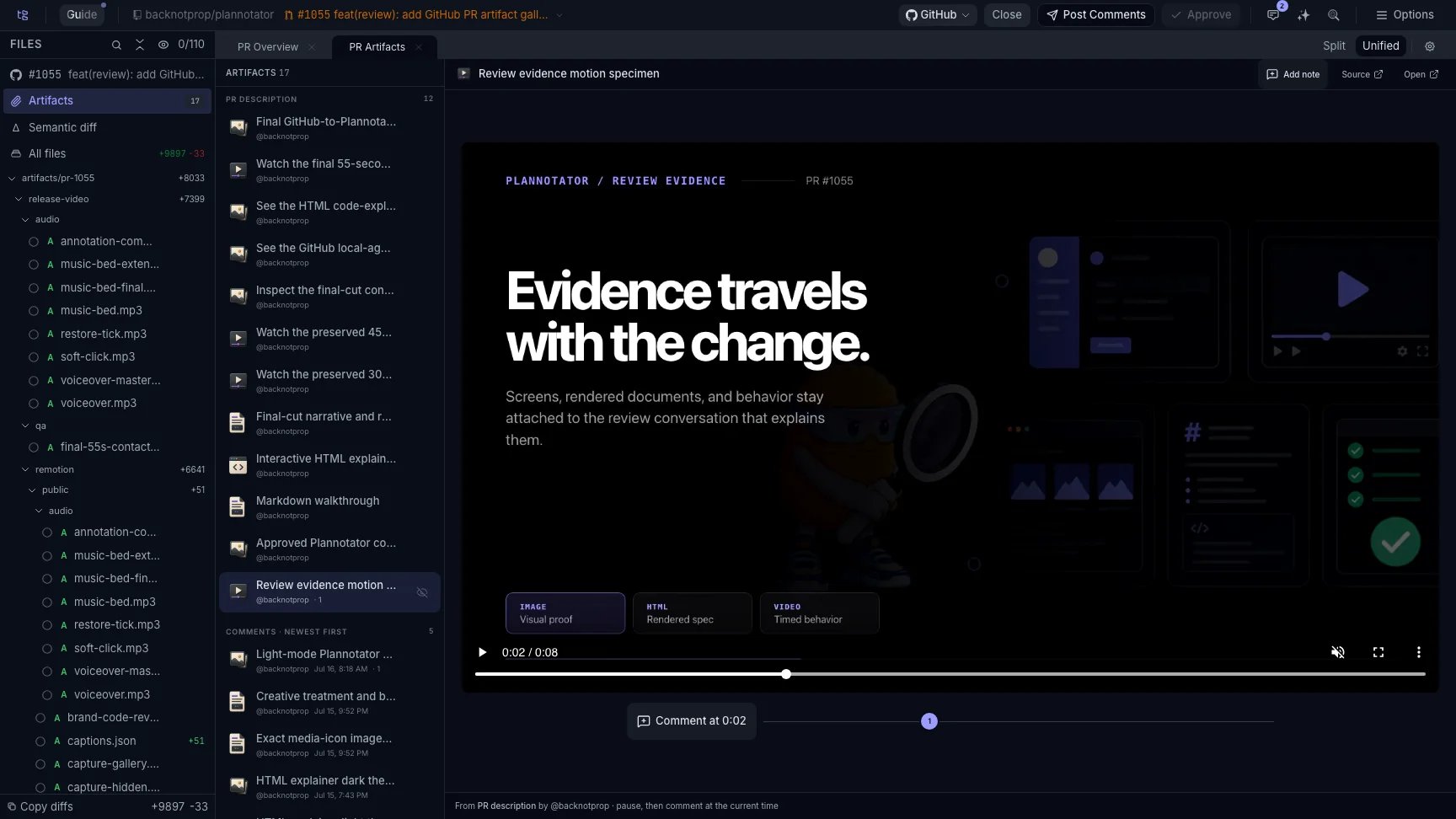The height and width of the screenshot is (819, 1456).
Task: Mark music-bed.mp3 under release-video as viewed
Action: click(34, 310)
